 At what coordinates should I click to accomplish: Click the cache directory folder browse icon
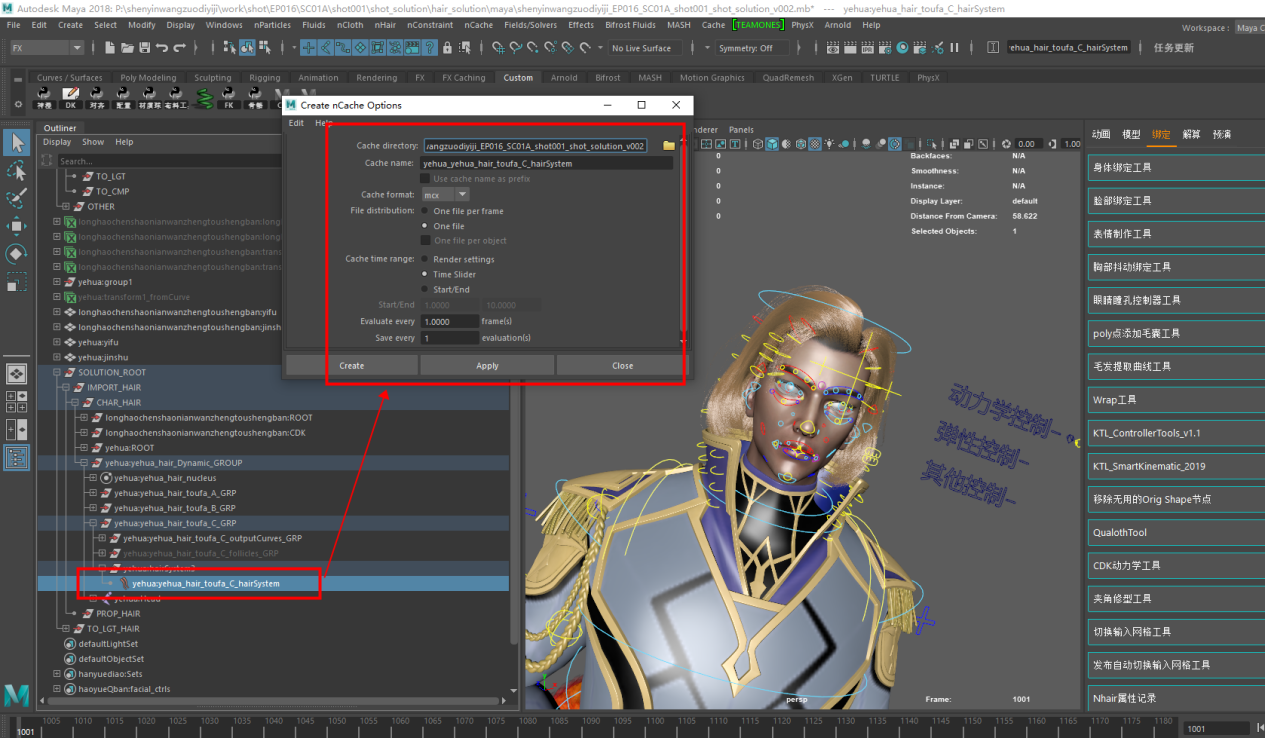click(669, 146)
